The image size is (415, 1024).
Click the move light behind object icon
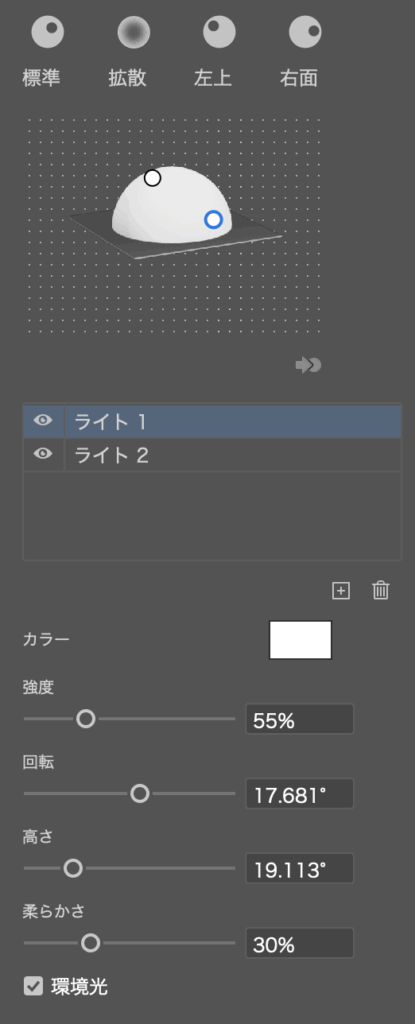[308, 365]
